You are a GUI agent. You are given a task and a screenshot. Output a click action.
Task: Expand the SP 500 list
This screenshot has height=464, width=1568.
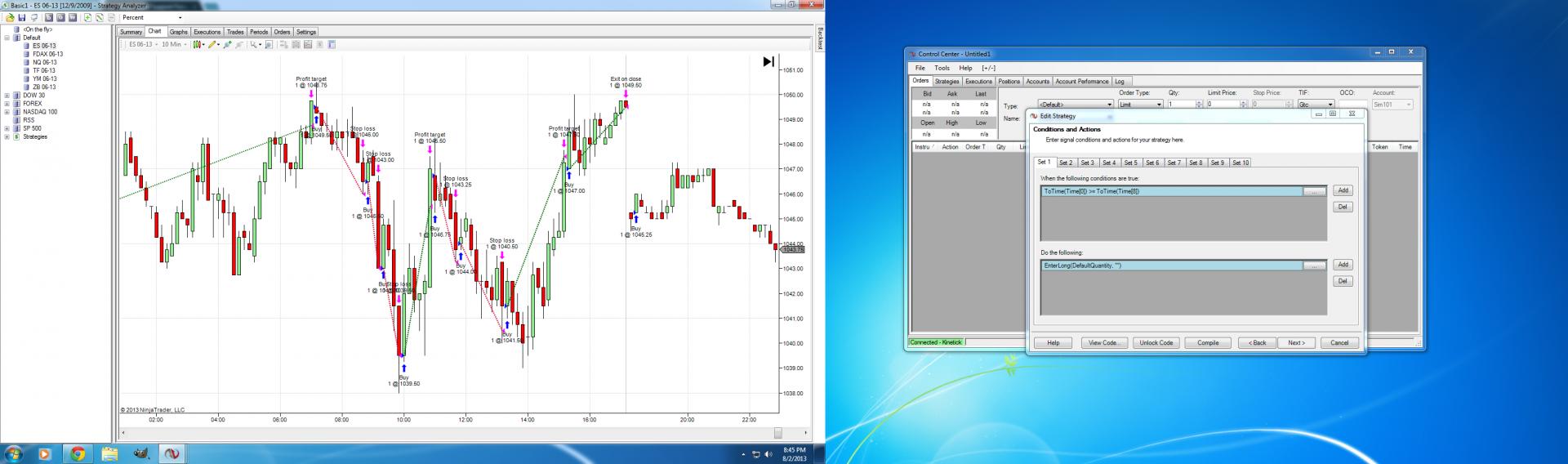[7, 128]
